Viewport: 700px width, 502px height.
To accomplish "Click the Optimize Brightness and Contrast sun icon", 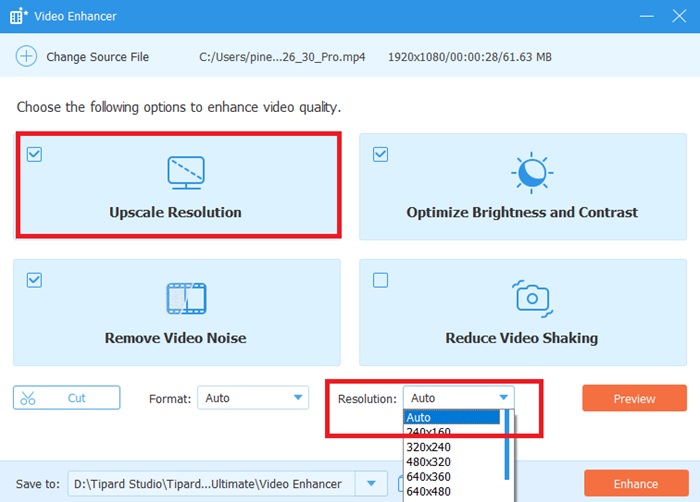I will pos(531,173).
